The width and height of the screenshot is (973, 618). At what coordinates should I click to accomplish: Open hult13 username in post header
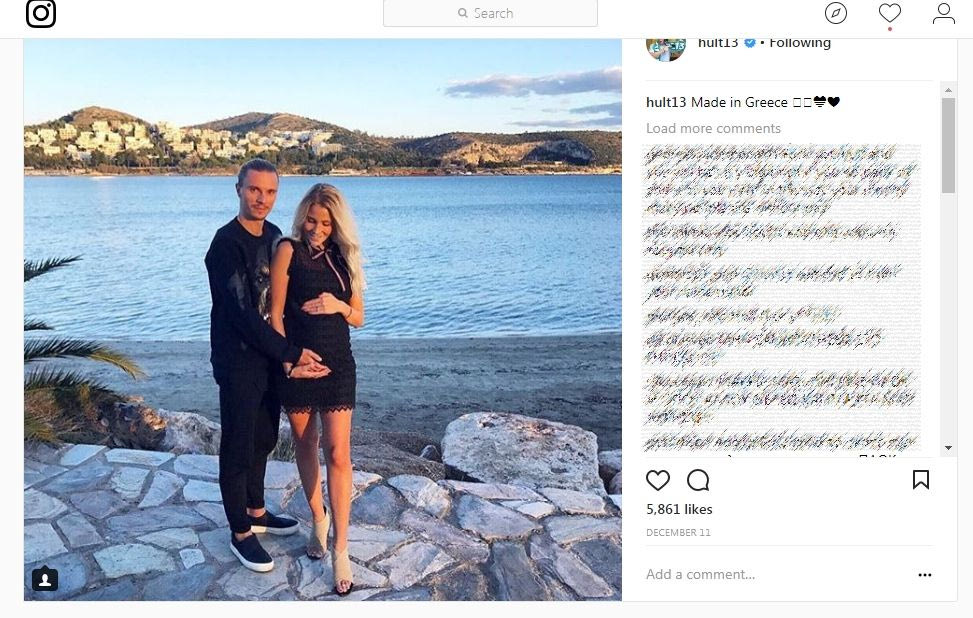718,43
